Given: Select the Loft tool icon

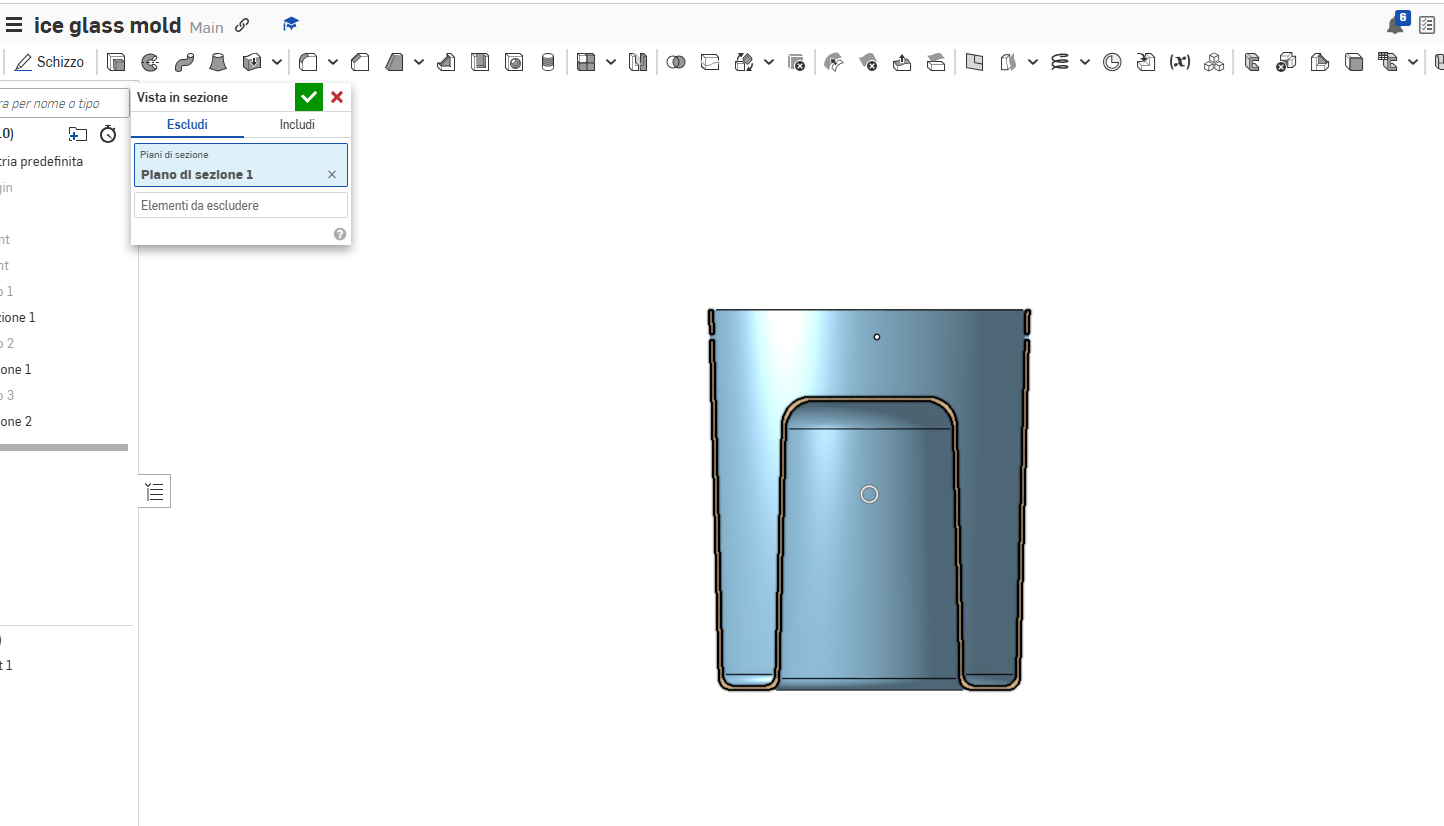Looking at the screenshot, I should pos(217,62).
